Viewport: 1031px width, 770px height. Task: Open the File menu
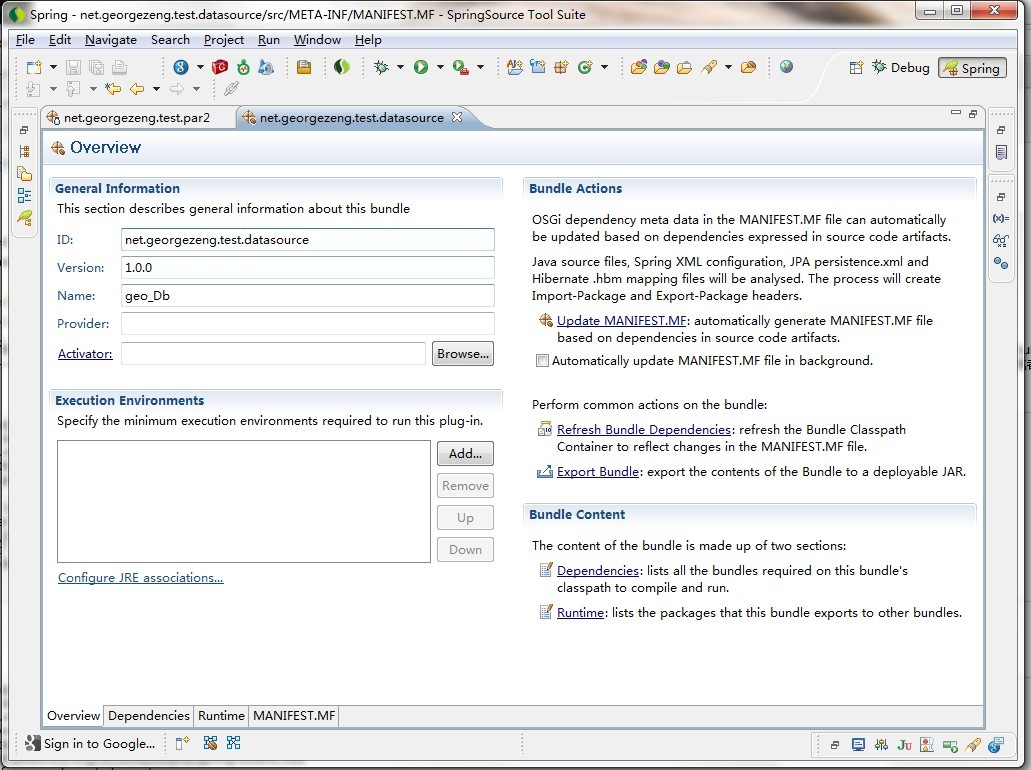coord(25,40)
